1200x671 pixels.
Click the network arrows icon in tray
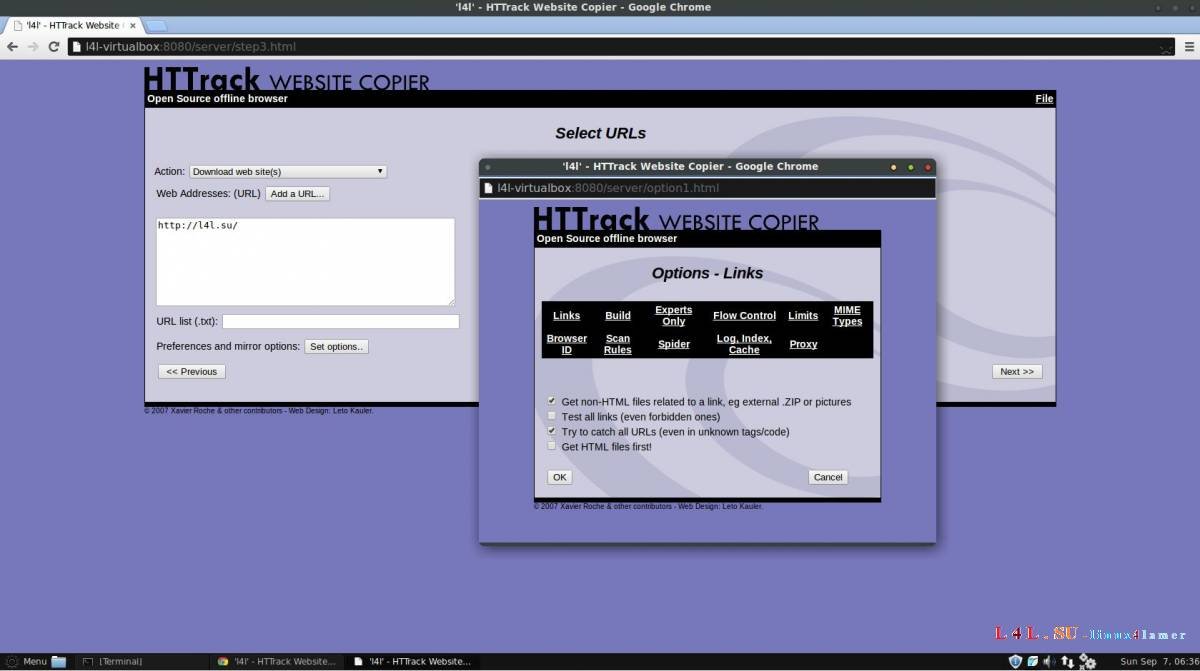click(x=1067, y=661)
